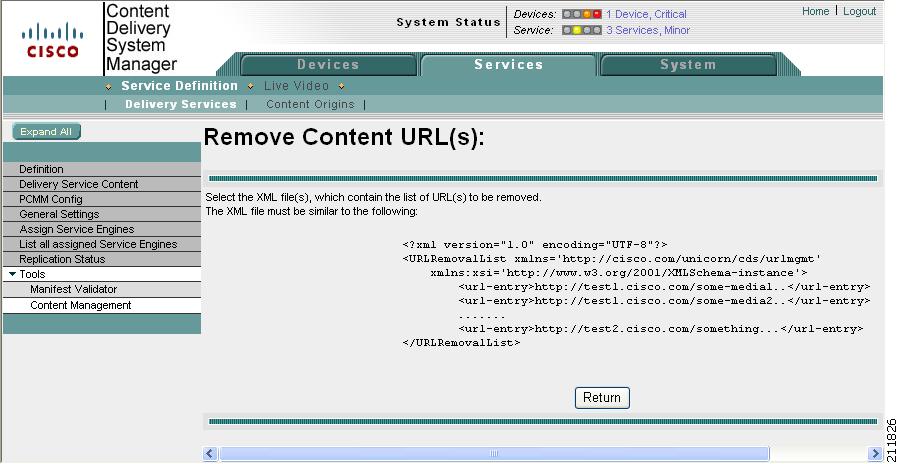Viewport: 899px width, 464px height.
Task: Click the Logout link
Action: pos(859,11)
